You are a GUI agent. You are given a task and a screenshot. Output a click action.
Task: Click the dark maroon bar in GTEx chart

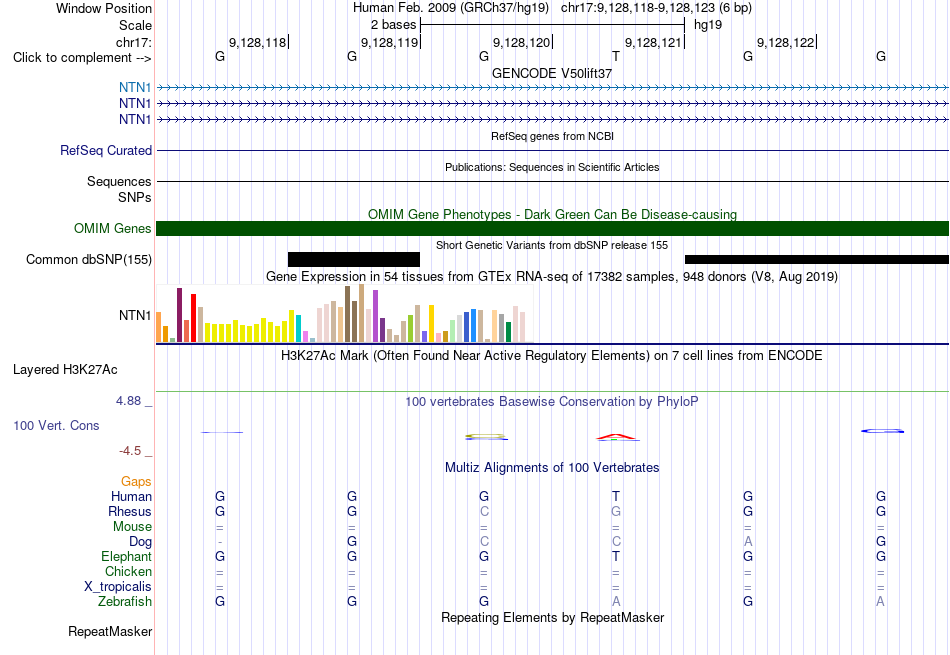click(x=179, y=315)
